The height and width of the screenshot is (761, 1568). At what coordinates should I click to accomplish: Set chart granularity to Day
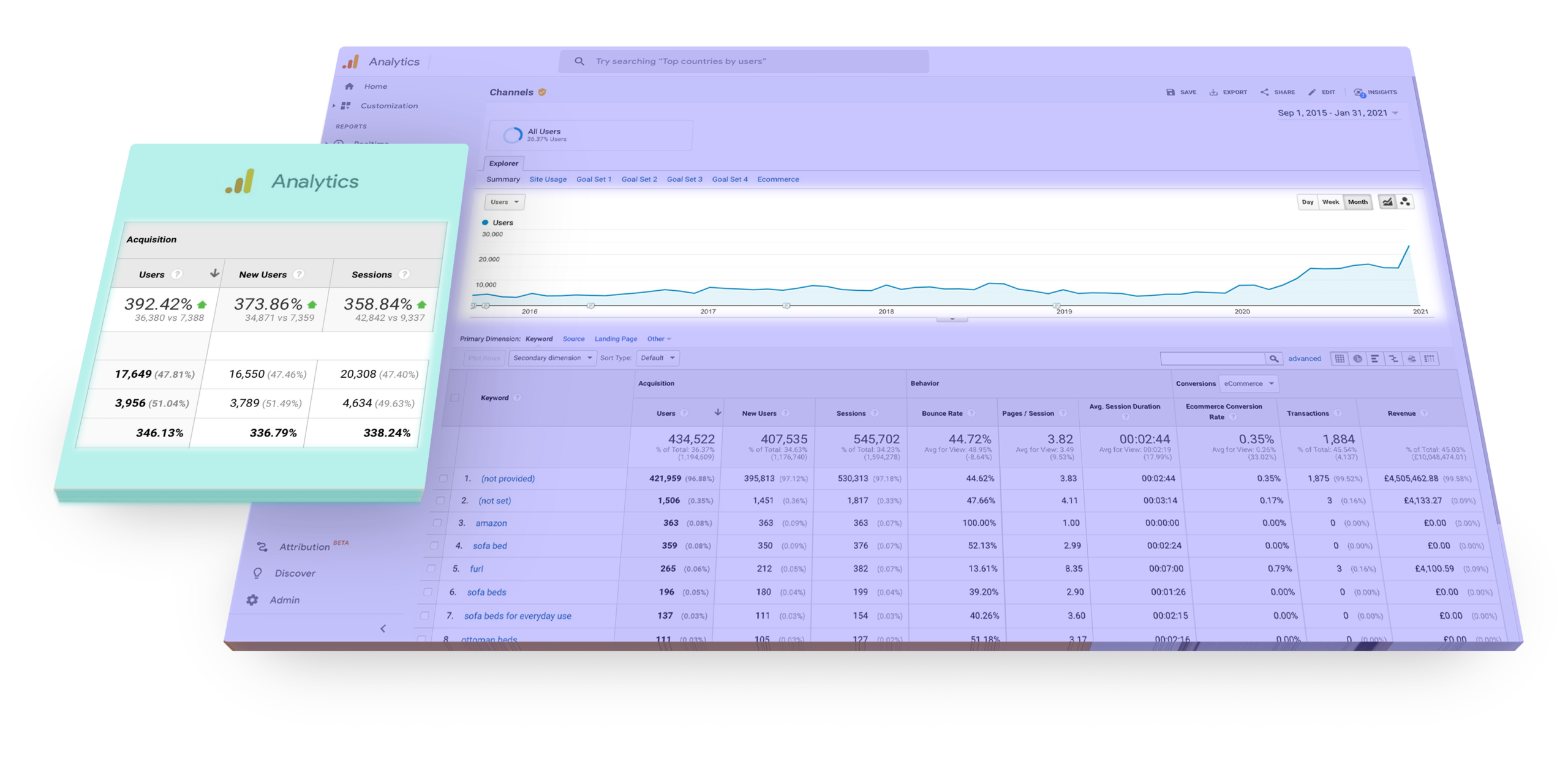pos(1307,201)
